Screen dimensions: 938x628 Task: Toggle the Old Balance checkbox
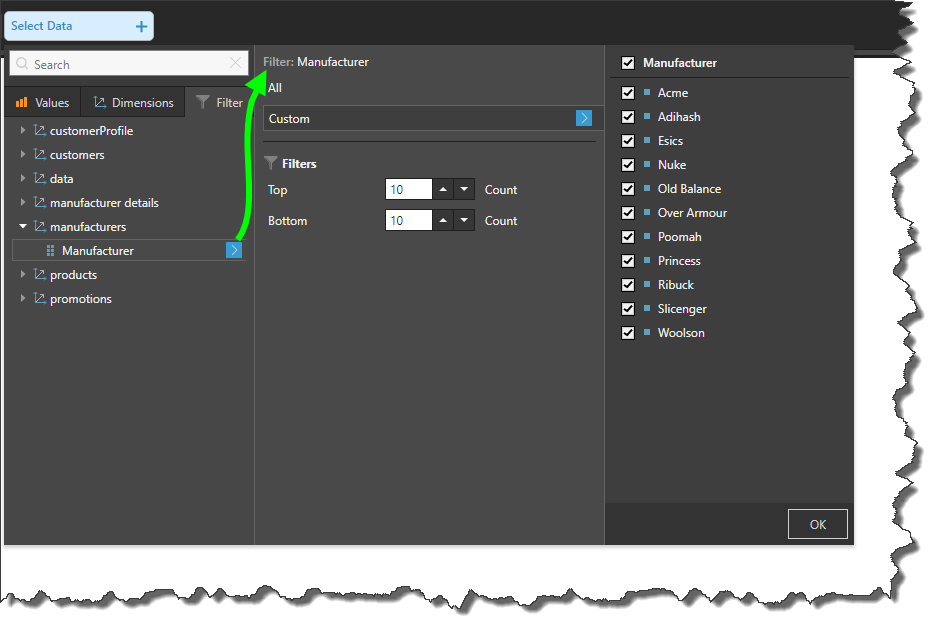point(628,189)
